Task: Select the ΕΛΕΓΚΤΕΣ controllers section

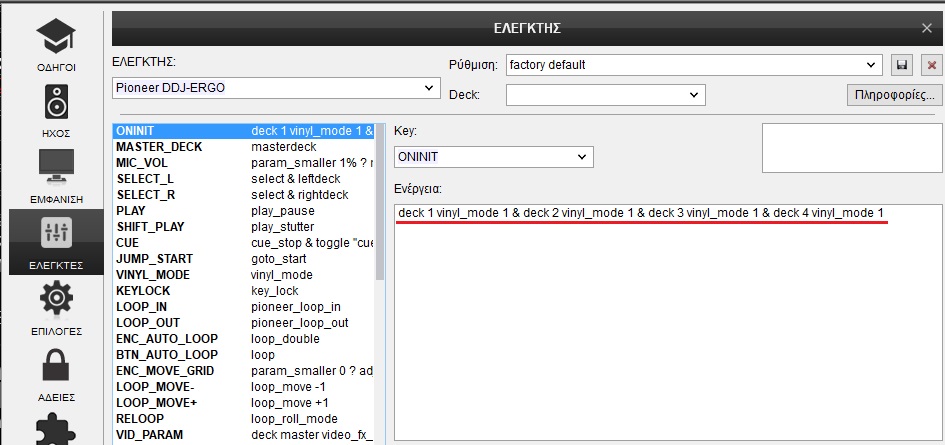Action: pyautogui.click(x=56, y=242)
